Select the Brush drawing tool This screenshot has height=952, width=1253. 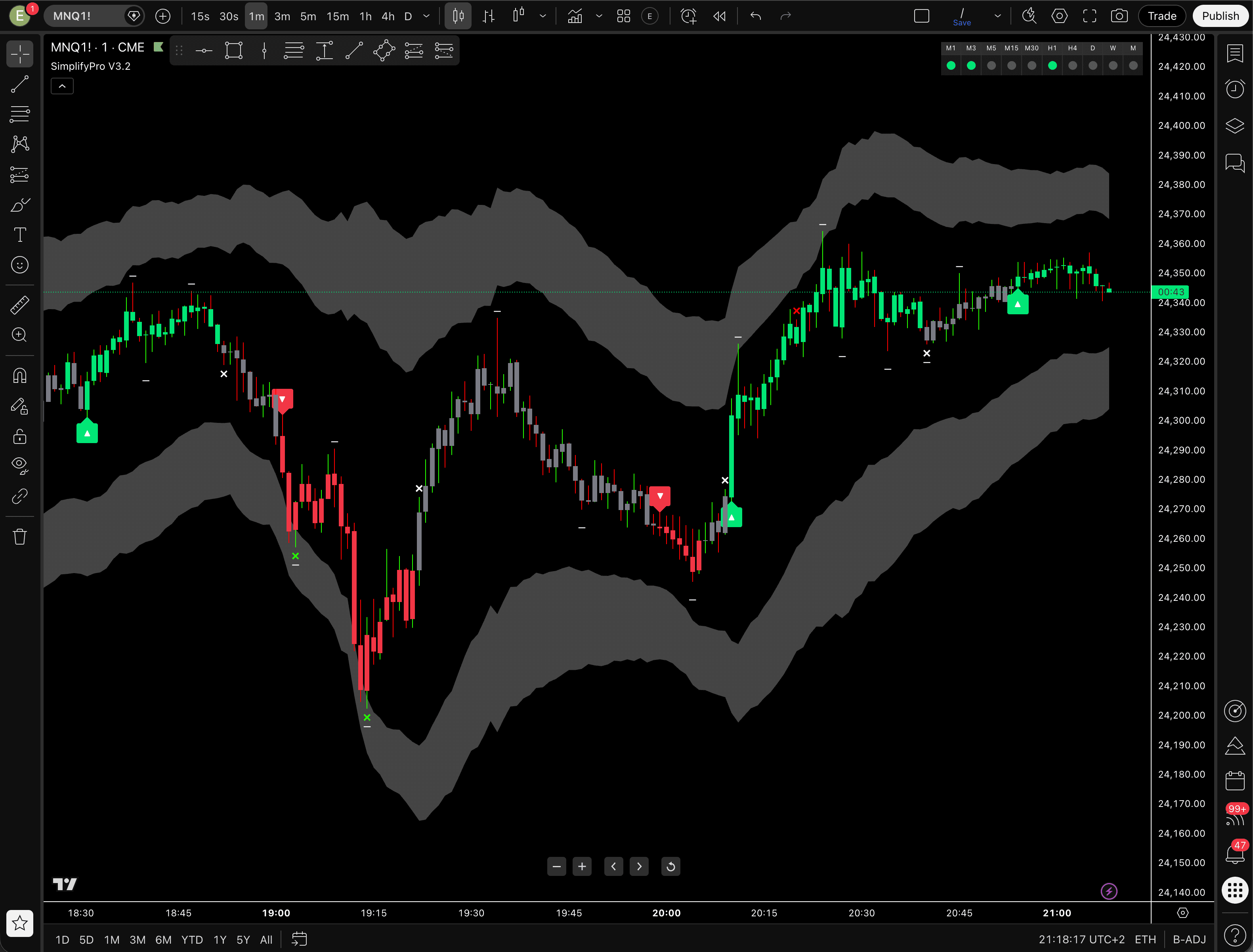coord(20,205)
